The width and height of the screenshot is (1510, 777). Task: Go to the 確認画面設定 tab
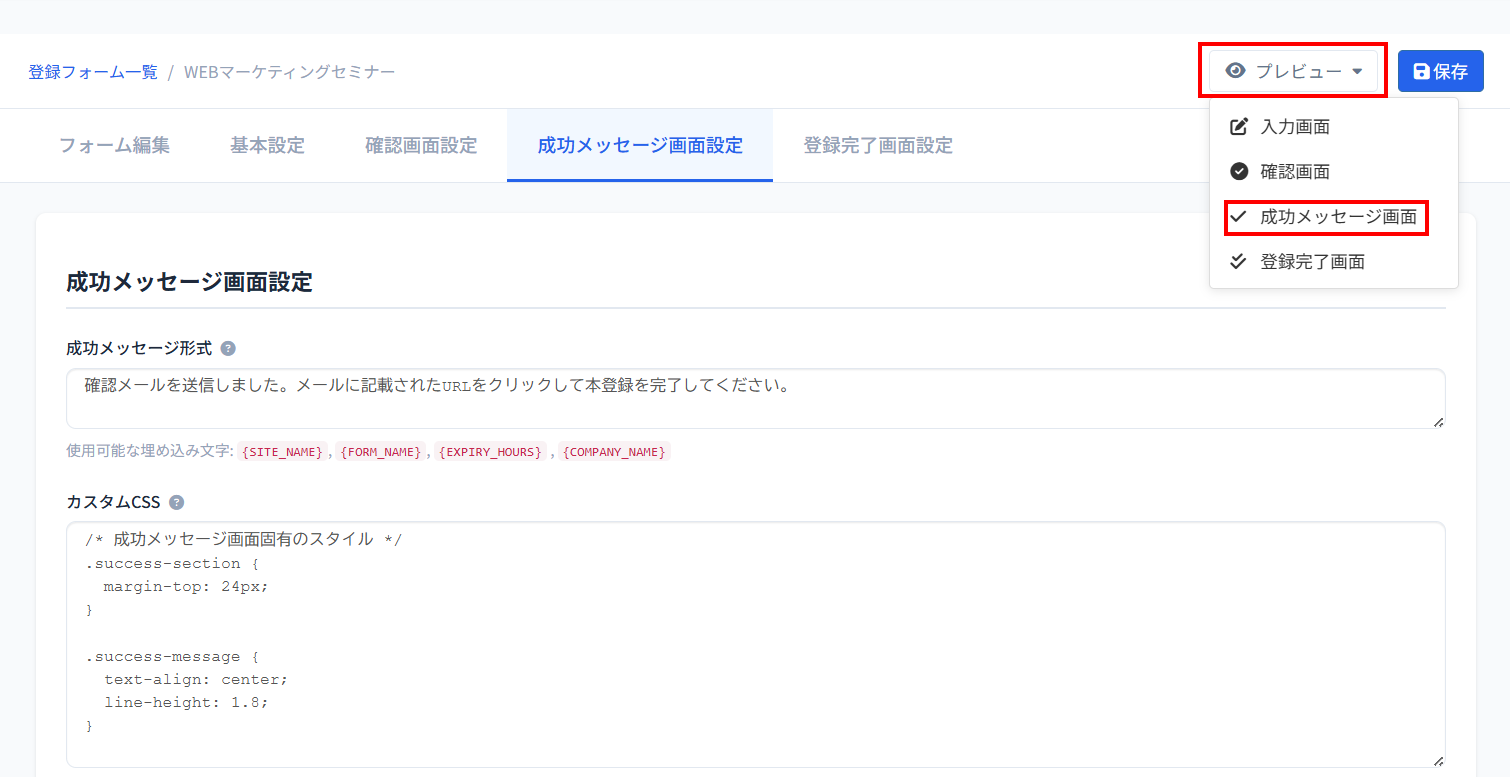pos(421,146)
